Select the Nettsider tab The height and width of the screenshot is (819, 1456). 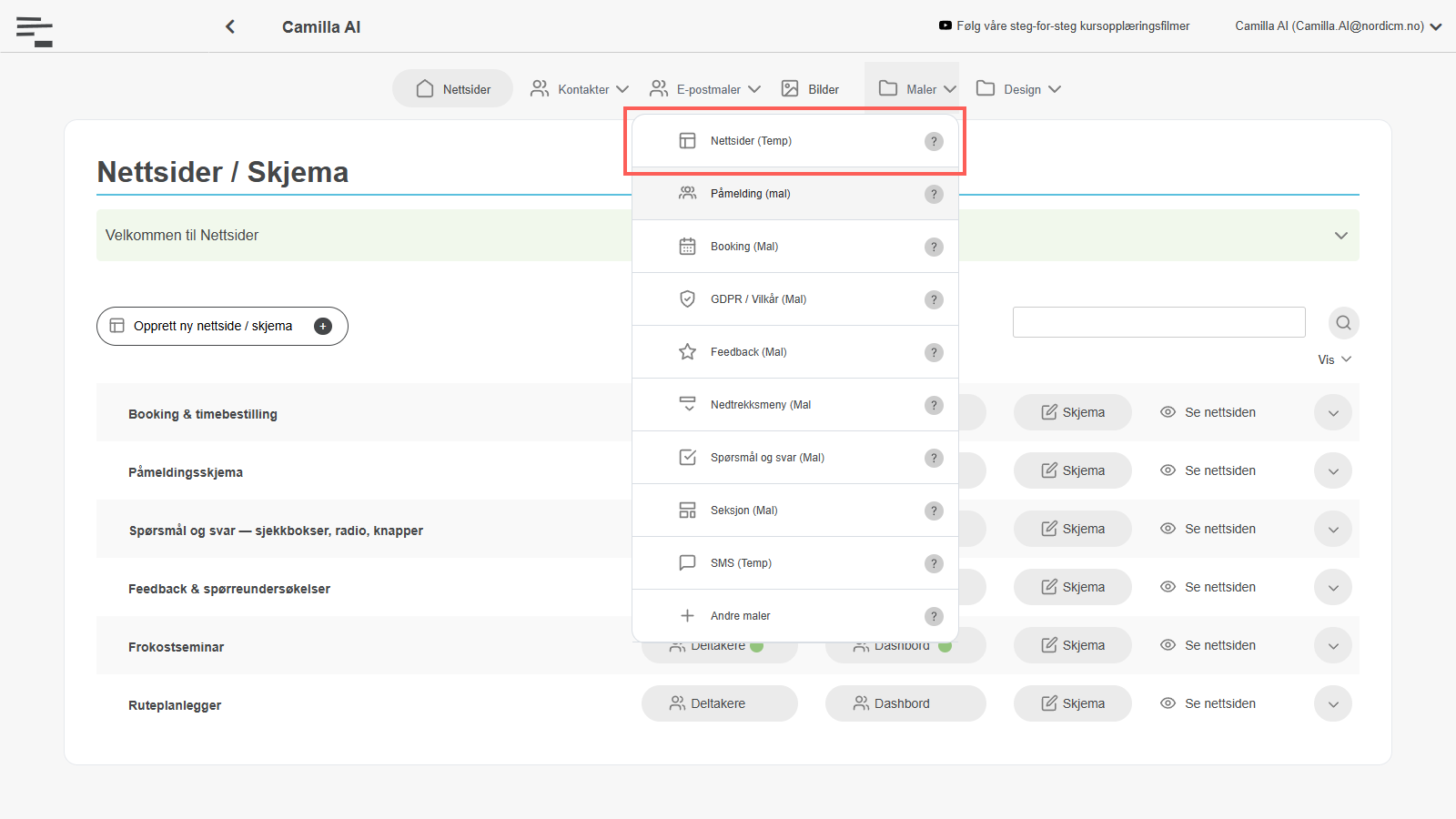click(x=452, y=89)
